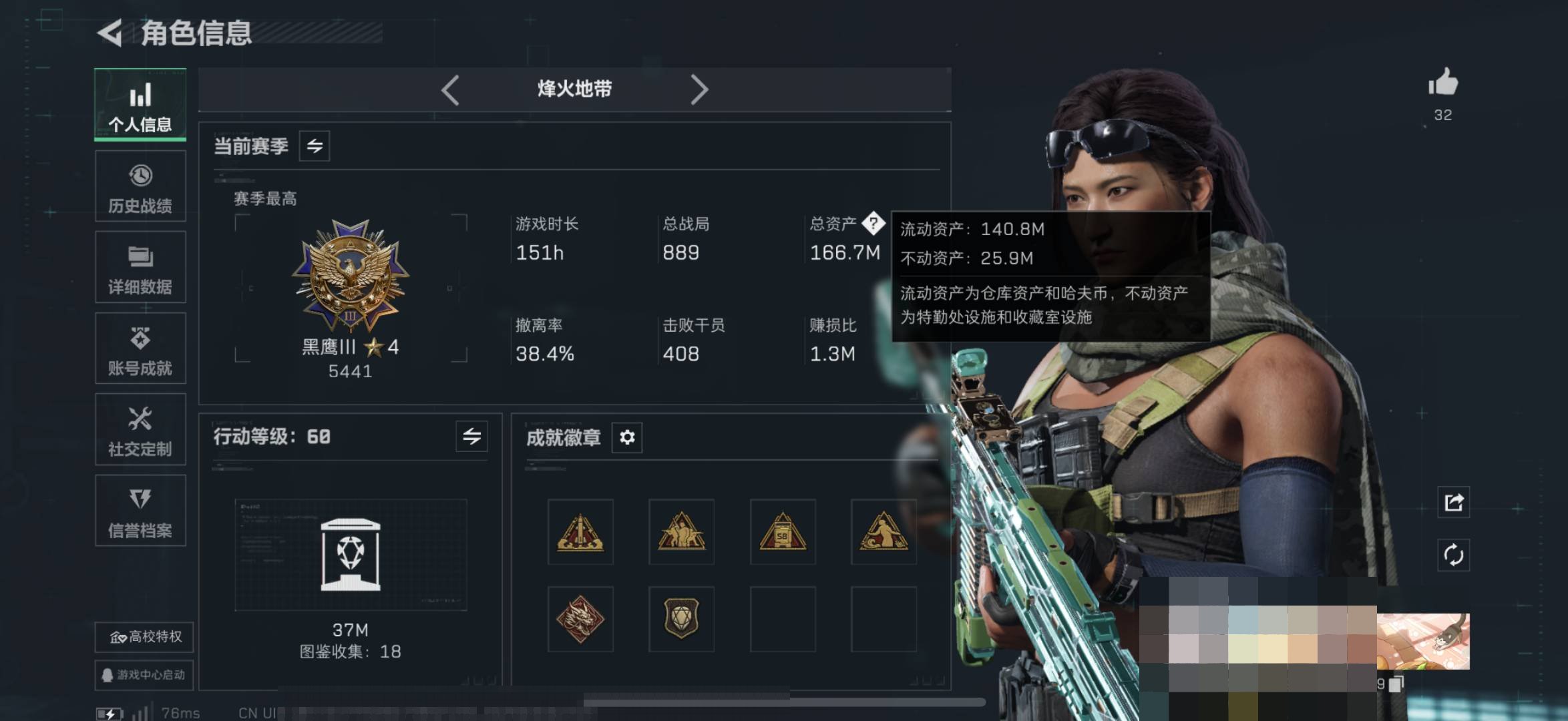
Task: Select the shield-shaped achievement badge
Action: 681,620
